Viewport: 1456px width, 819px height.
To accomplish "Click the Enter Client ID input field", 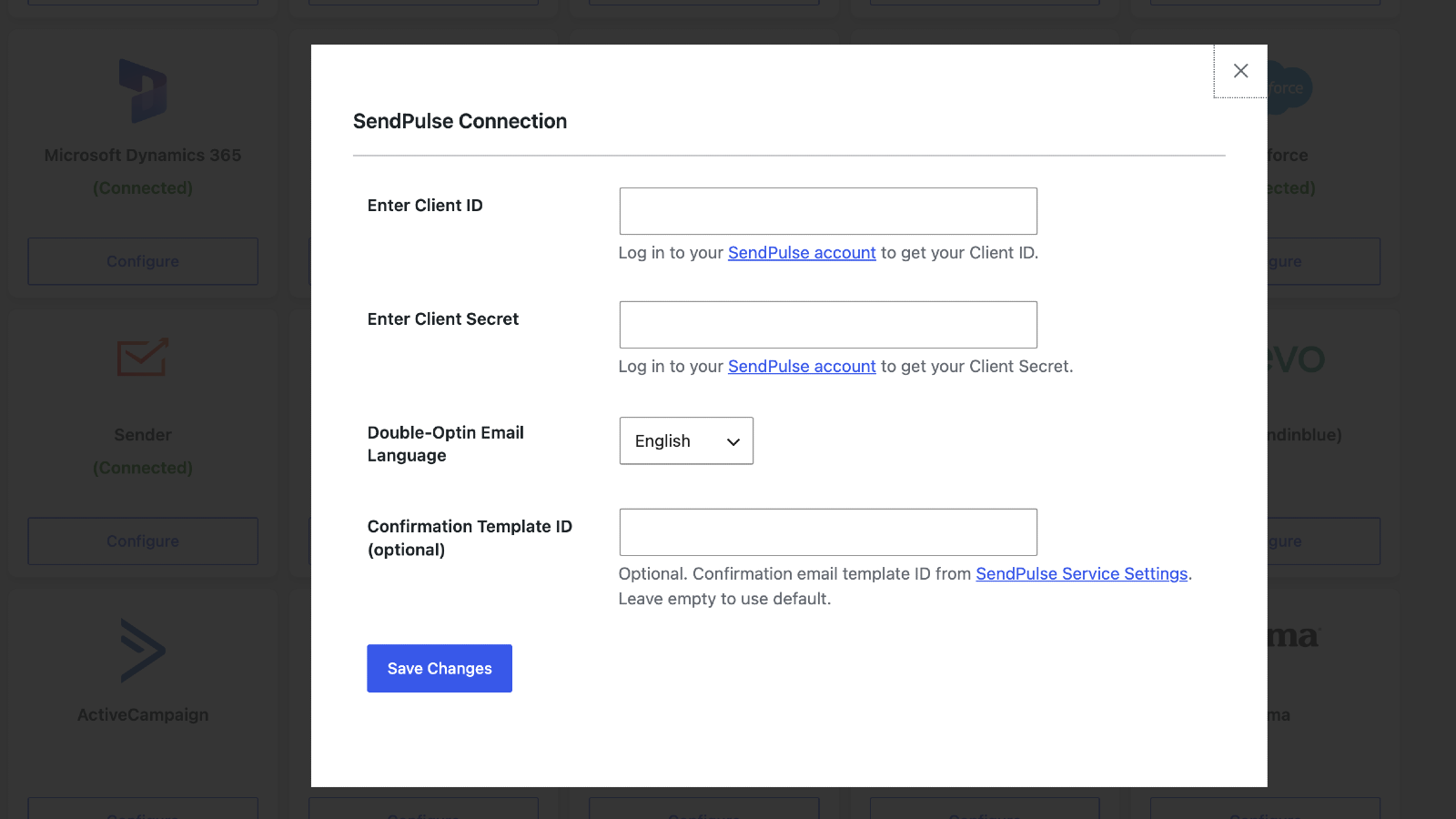I will pos(827,211).
